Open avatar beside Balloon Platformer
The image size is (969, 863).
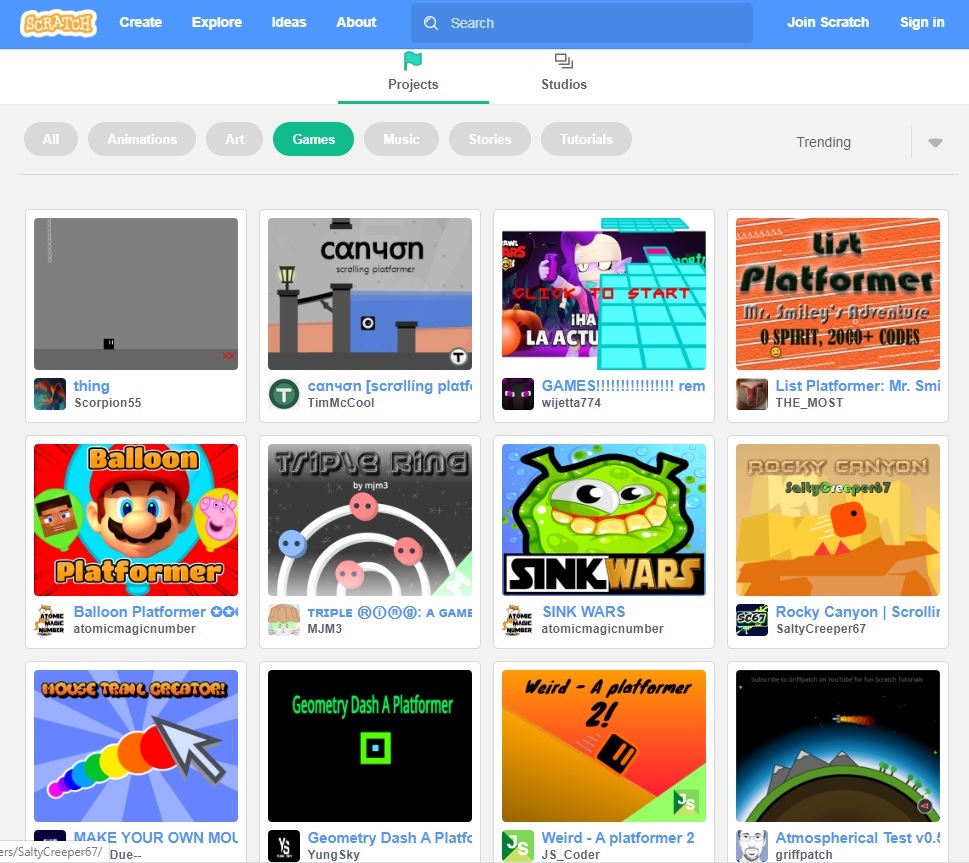click(x=50, y=620)
